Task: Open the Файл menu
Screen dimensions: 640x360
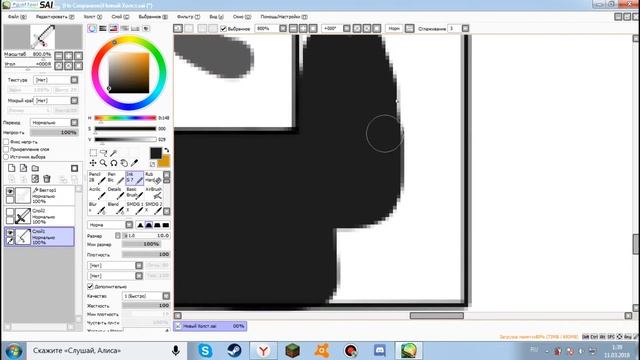Action: pos(17,17)
